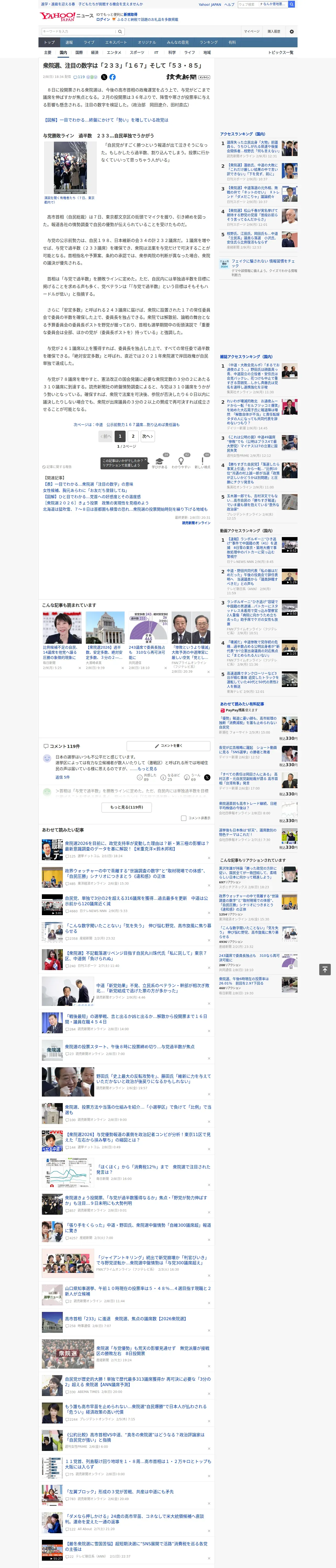The width and height of the screenshot is (336, 1568).
Task: Open the 【図解】一目でわかる…終盤にかけて link
Action: (x=105, y=120)
